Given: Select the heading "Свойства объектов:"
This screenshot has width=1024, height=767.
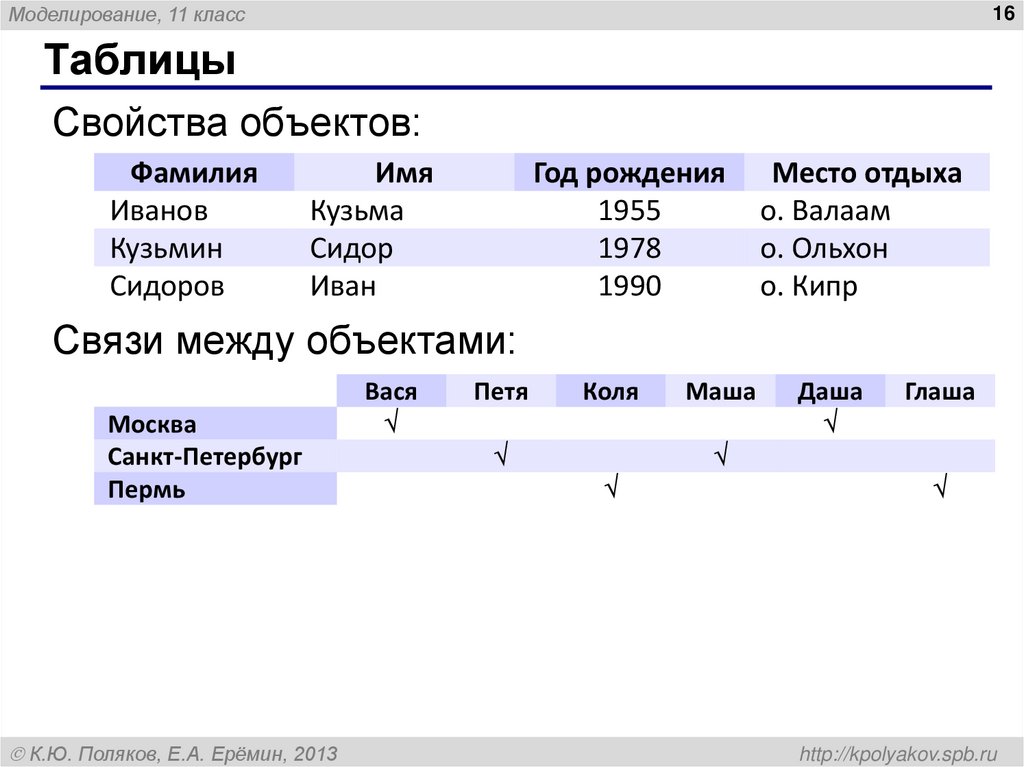Looking at the screenshot, I should 236,122.
